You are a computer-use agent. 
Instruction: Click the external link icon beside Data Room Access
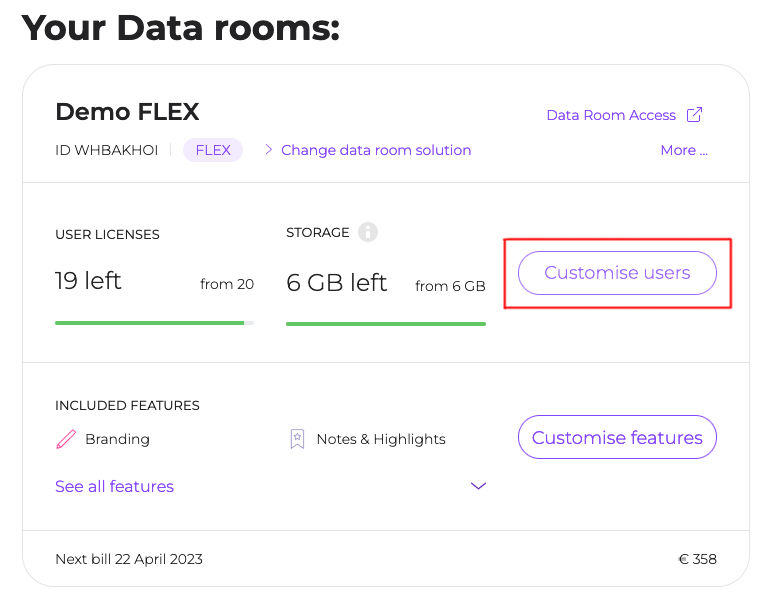694,115
